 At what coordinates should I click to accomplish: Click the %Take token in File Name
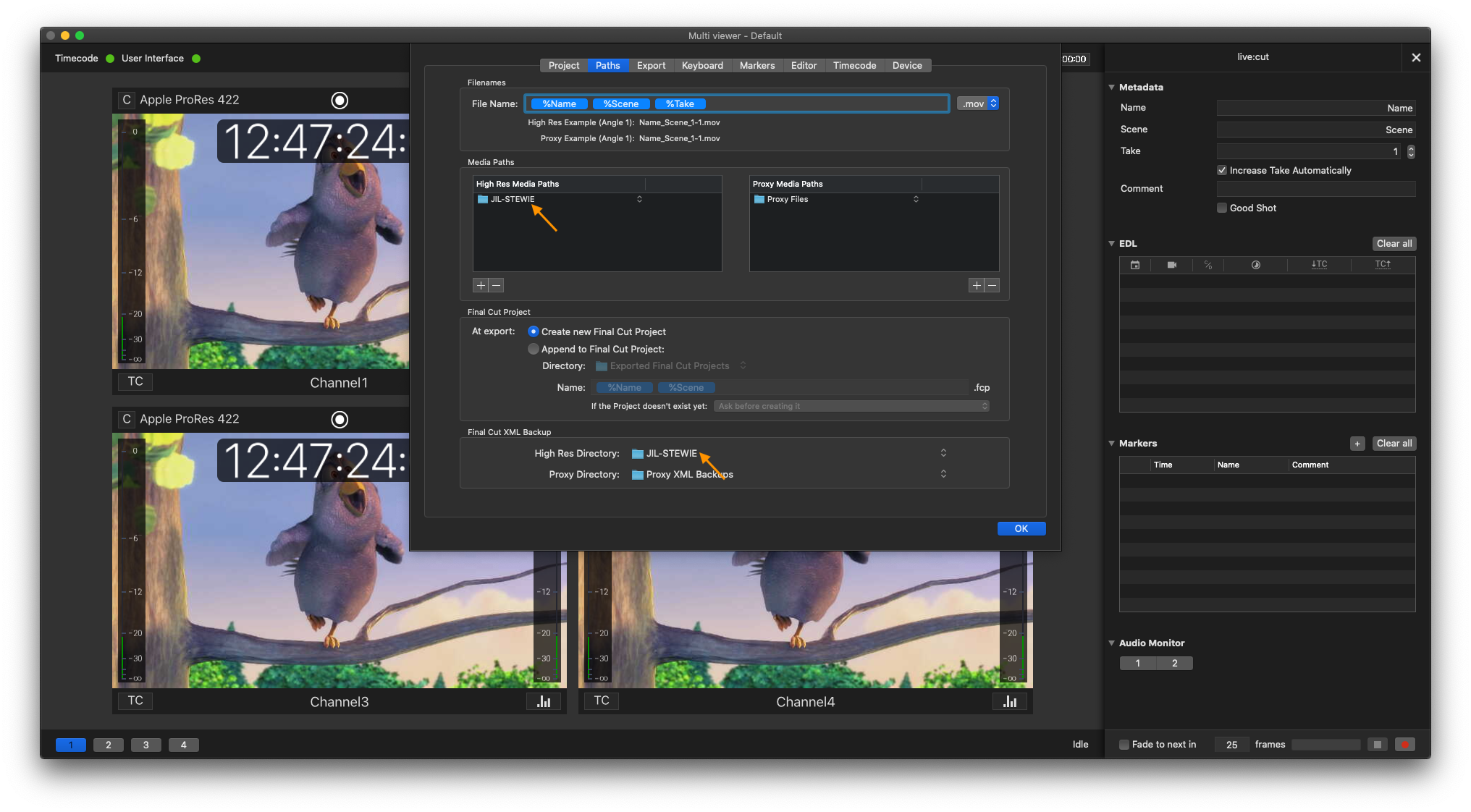click(x=680, y=103)
